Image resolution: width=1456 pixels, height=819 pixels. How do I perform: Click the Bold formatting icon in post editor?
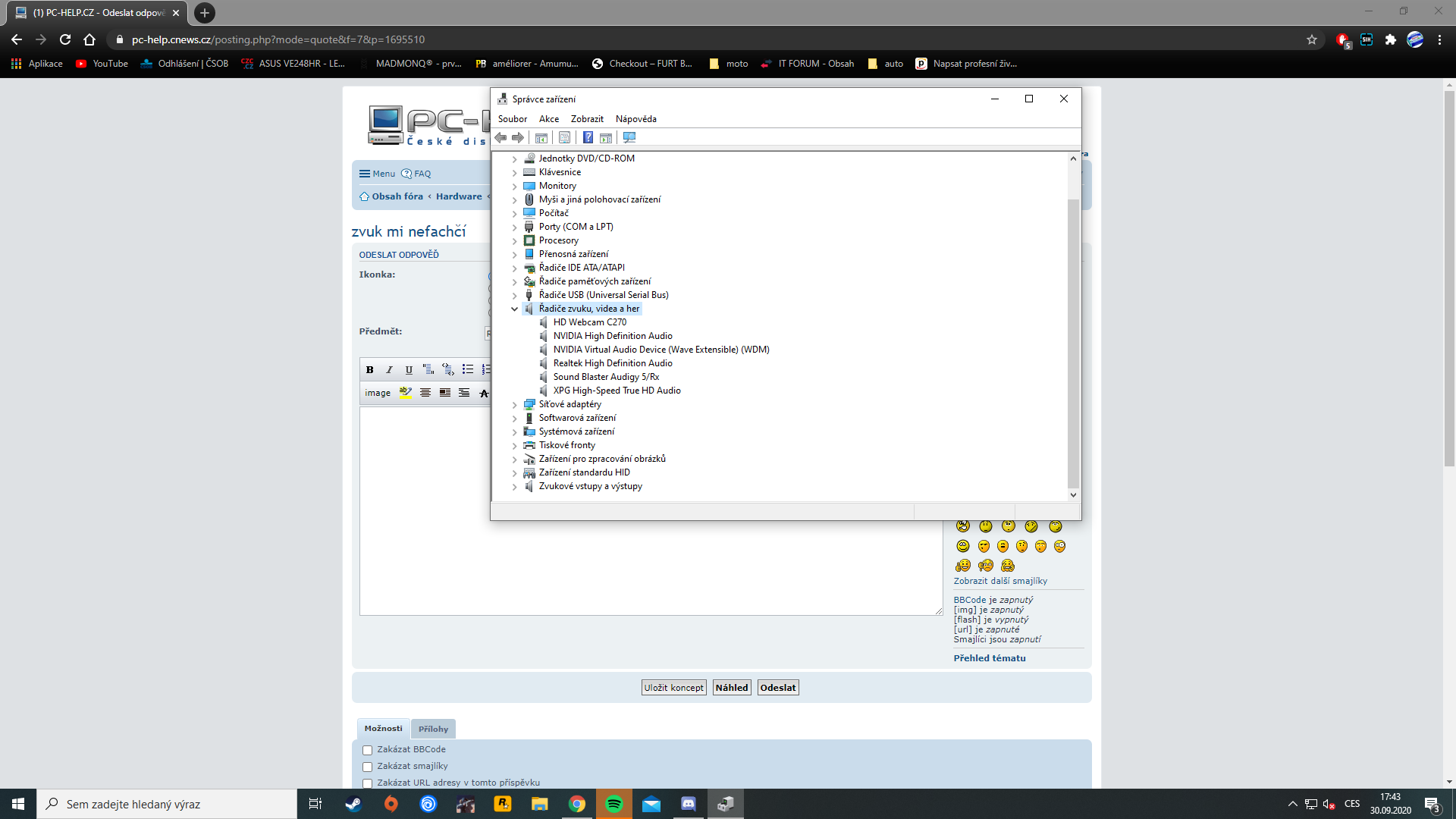(369, 369)
